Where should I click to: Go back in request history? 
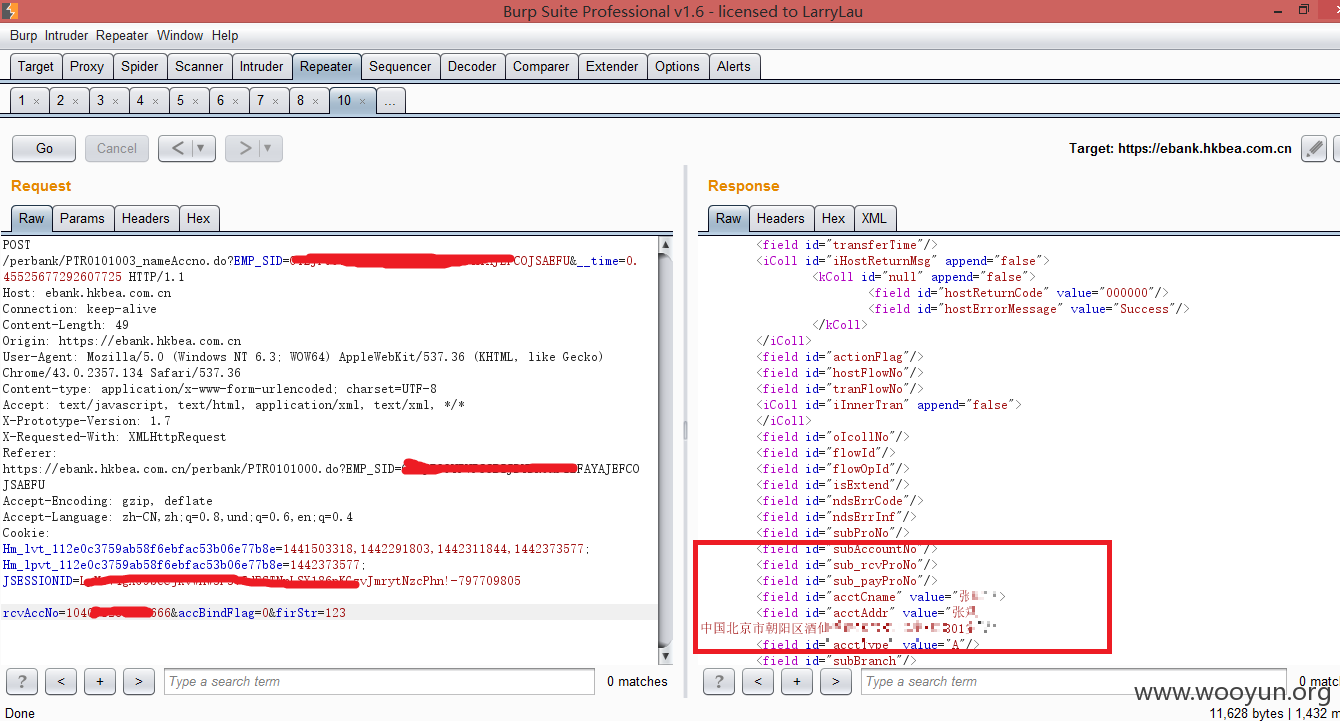point(176,148)
